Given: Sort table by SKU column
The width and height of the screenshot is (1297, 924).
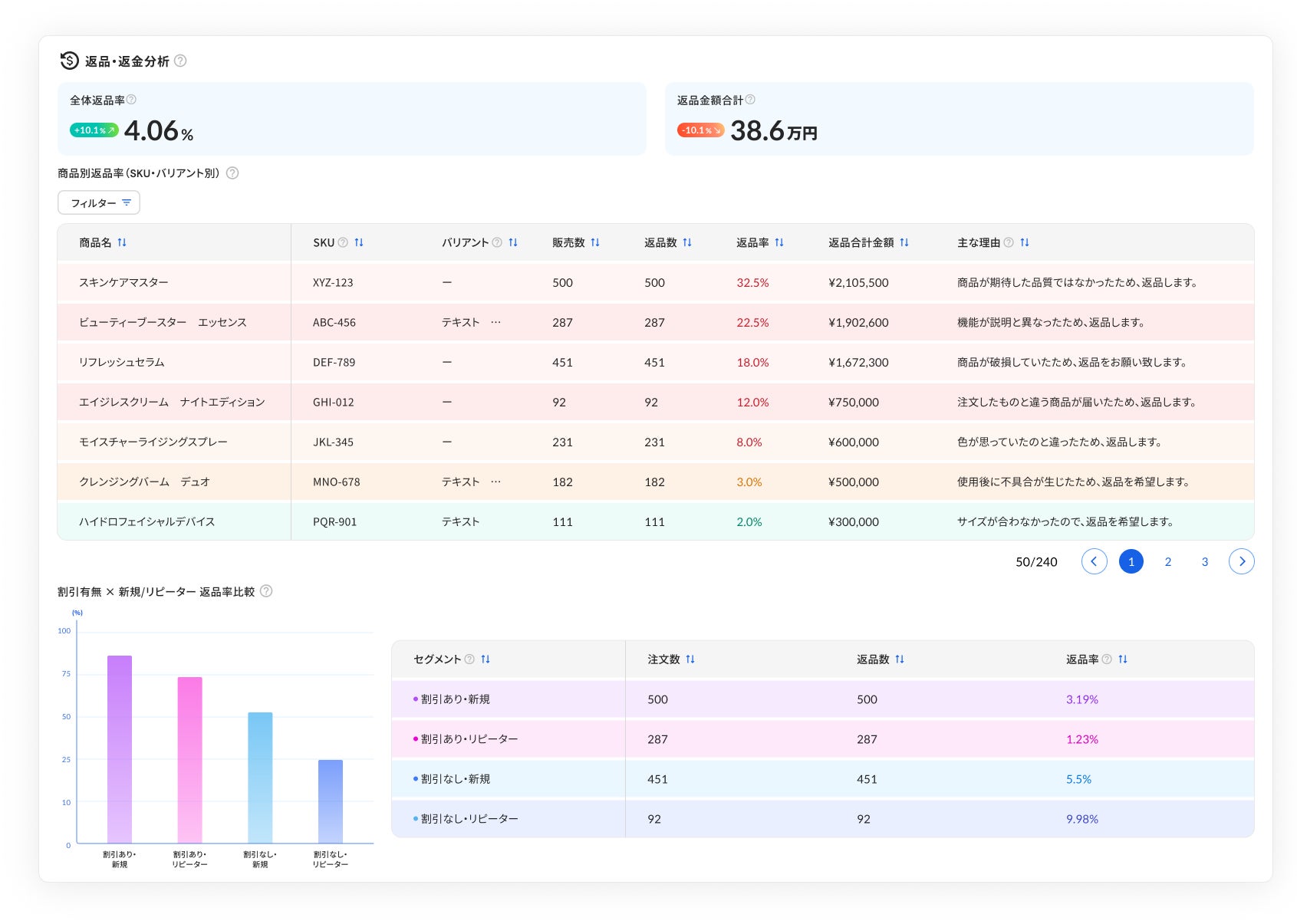Looking at the screenshot, I should pyautogui.click(x=359, y=242).
